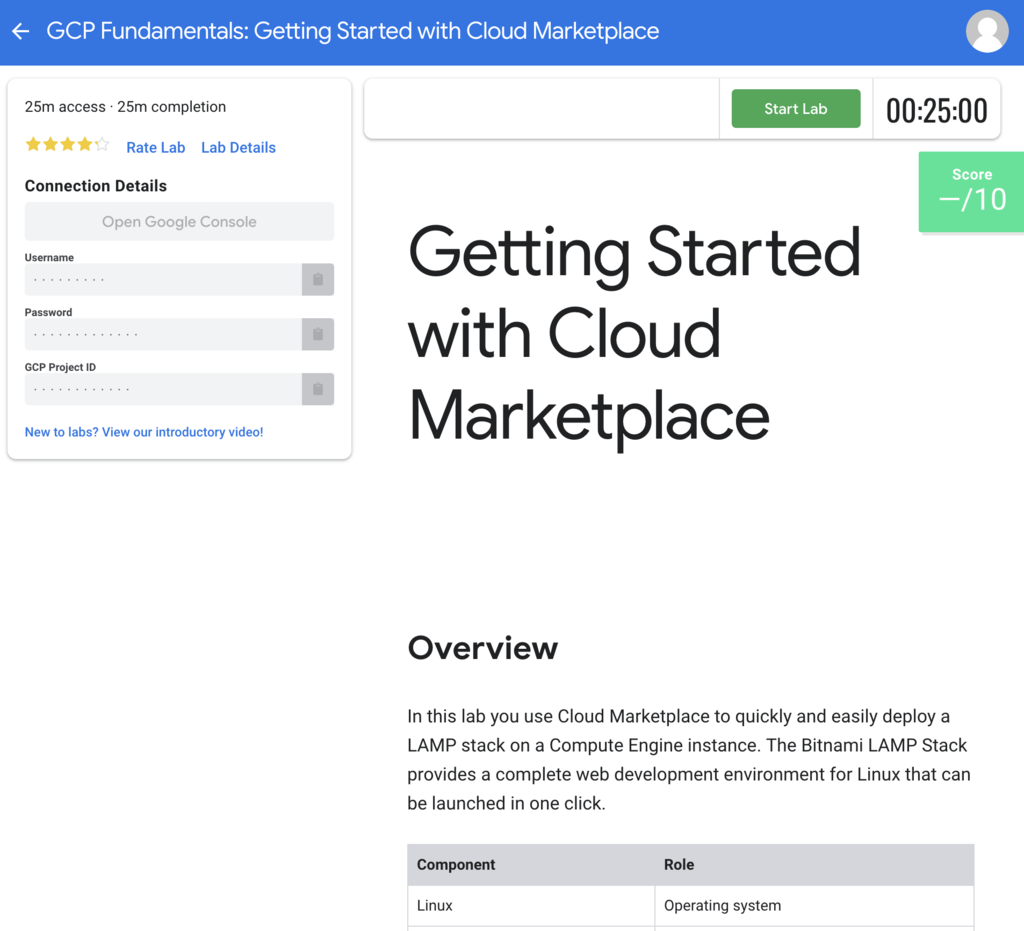Click the second rating star
Image resolution: width=1024 pixels, height=931 pixels.
[50, 144]
